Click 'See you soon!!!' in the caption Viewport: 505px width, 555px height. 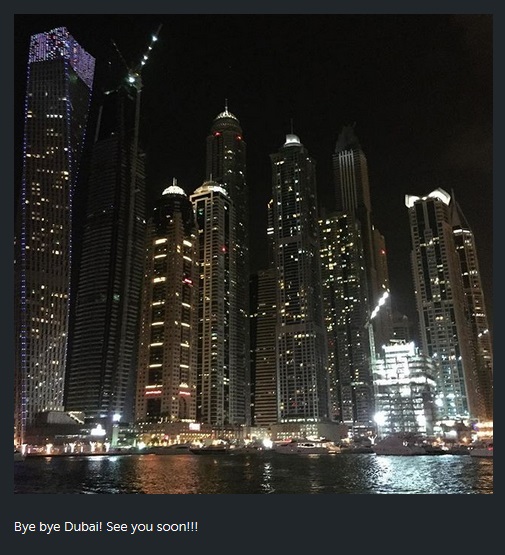pyautogui.click(x=152, y=527)
